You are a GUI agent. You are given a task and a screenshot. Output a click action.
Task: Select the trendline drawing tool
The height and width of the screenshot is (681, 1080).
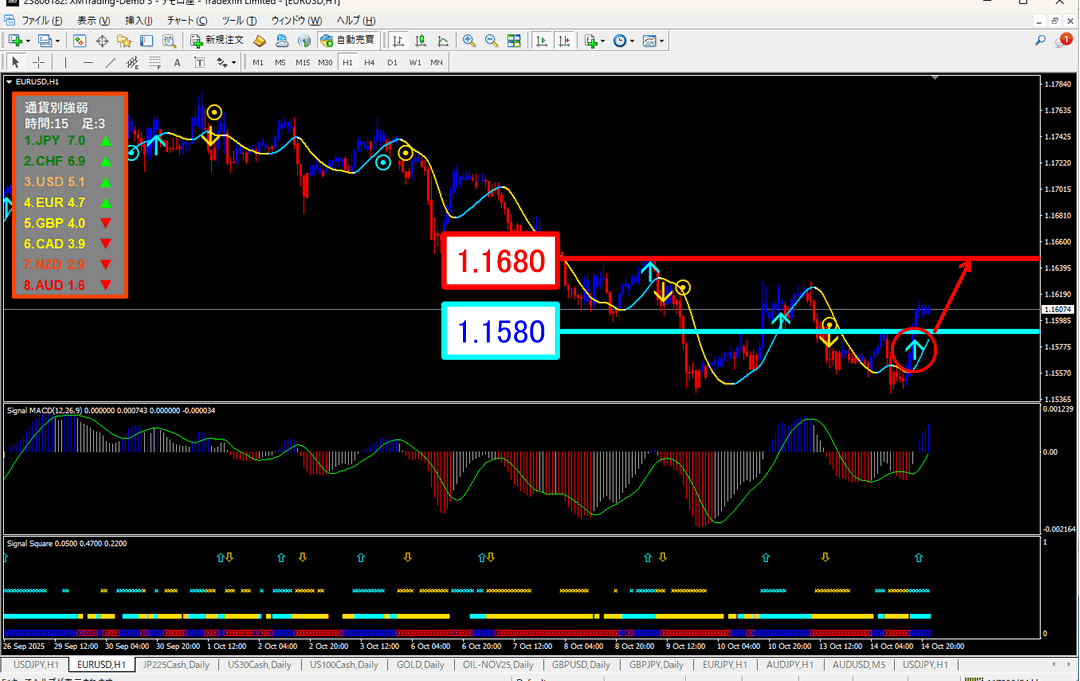[111, 63]
